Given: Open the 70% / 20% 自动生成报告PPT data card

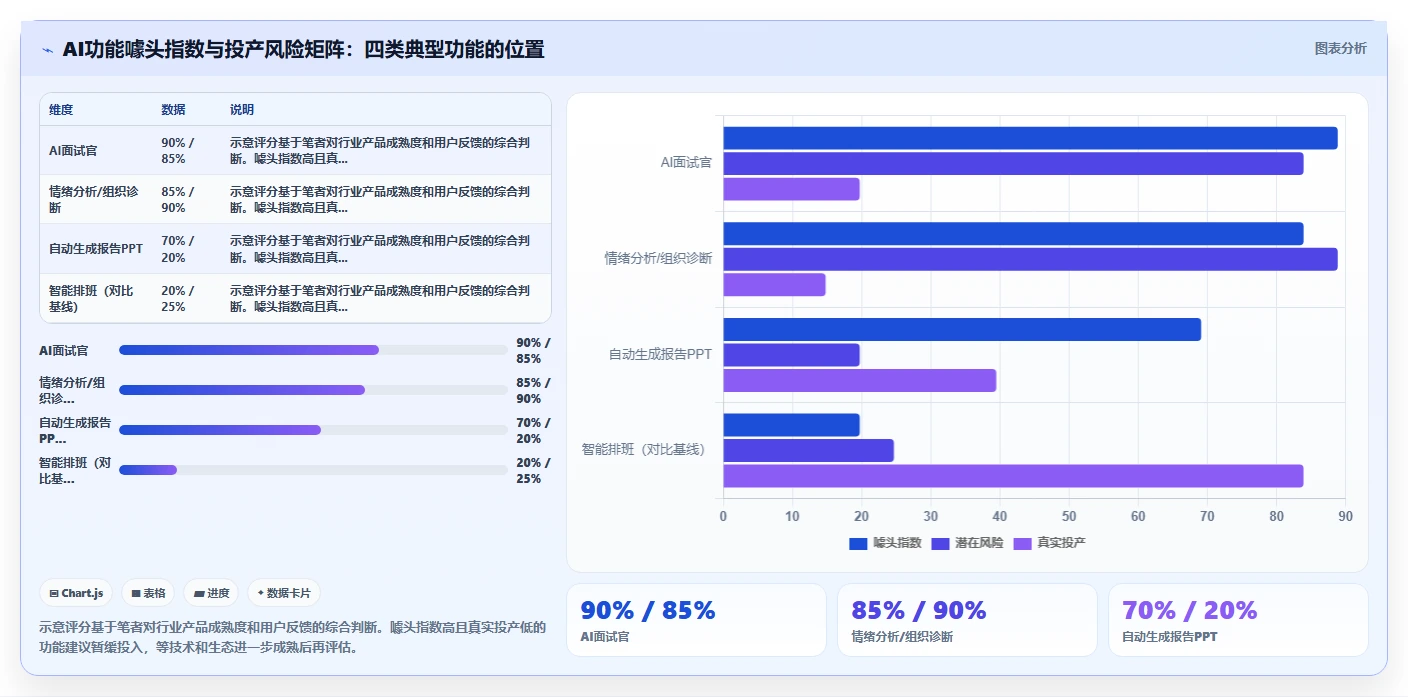Looking at the screenshot, I should point(1238,620).
